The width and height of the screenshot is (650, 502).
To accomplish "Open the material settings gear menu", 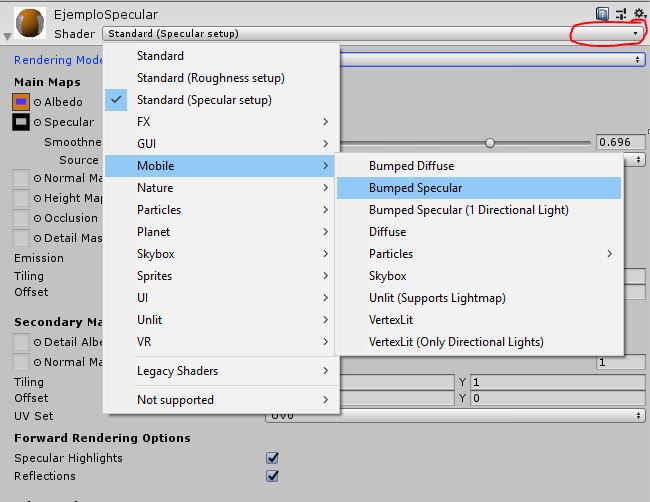I will pyautogui.click(x=640, y=13).
